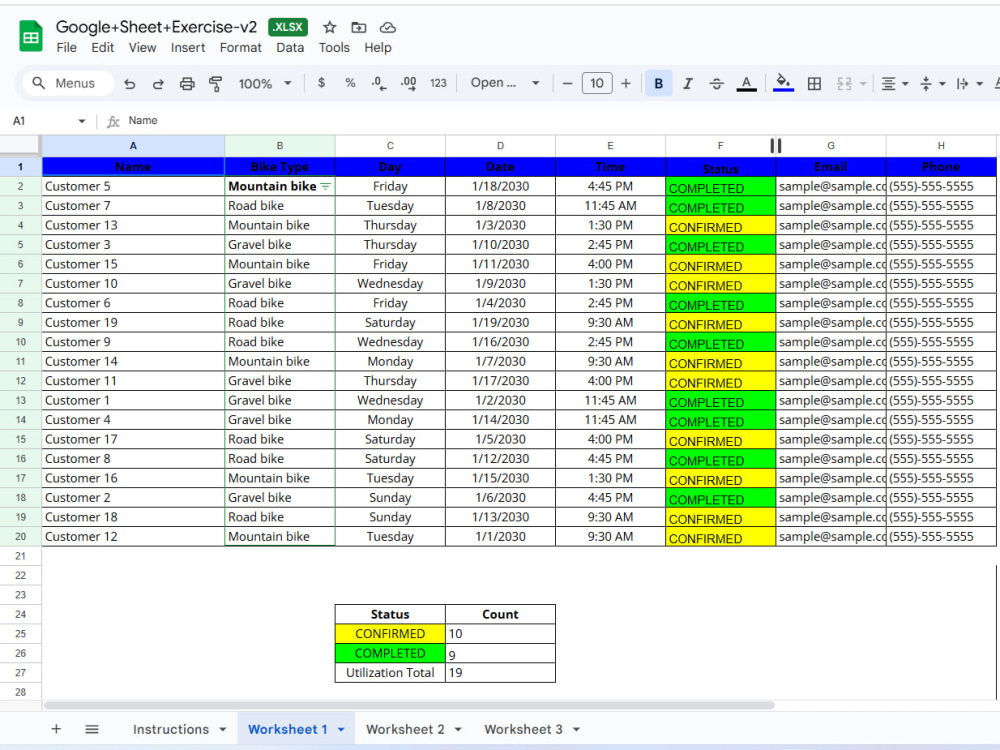Screen dimensions: 1000x750
Task: Open the zoom 100% dropdown
Action: 265,84
